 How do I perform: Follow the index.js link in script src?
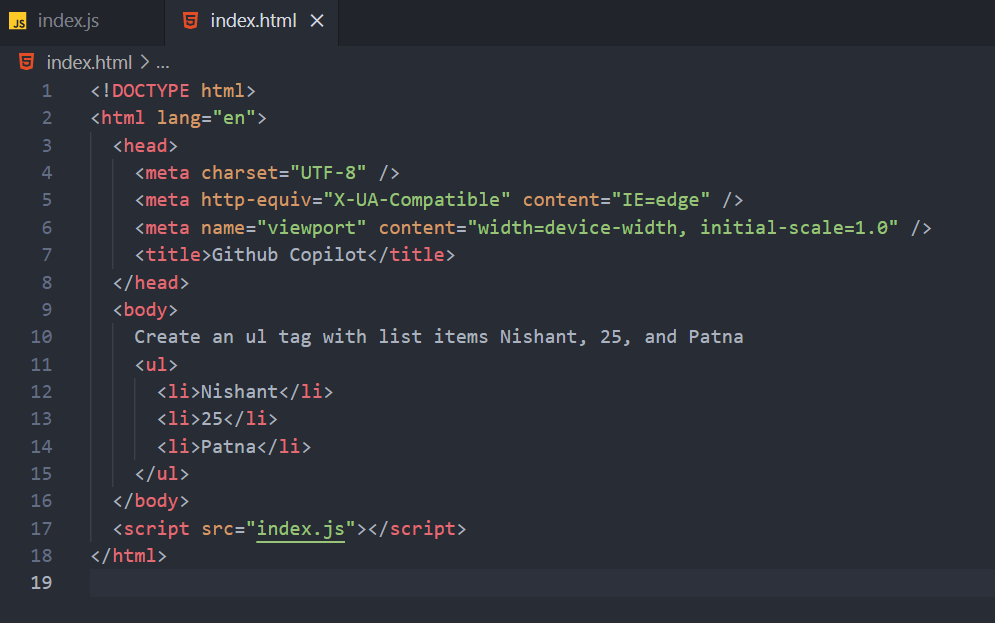click(300, 528)
